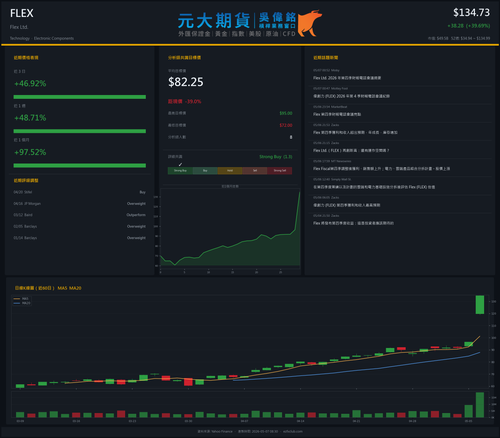Click the $134.73 current price
This screenshot has width=500, height=438.
pyautogui.click(x=471, y=13)
